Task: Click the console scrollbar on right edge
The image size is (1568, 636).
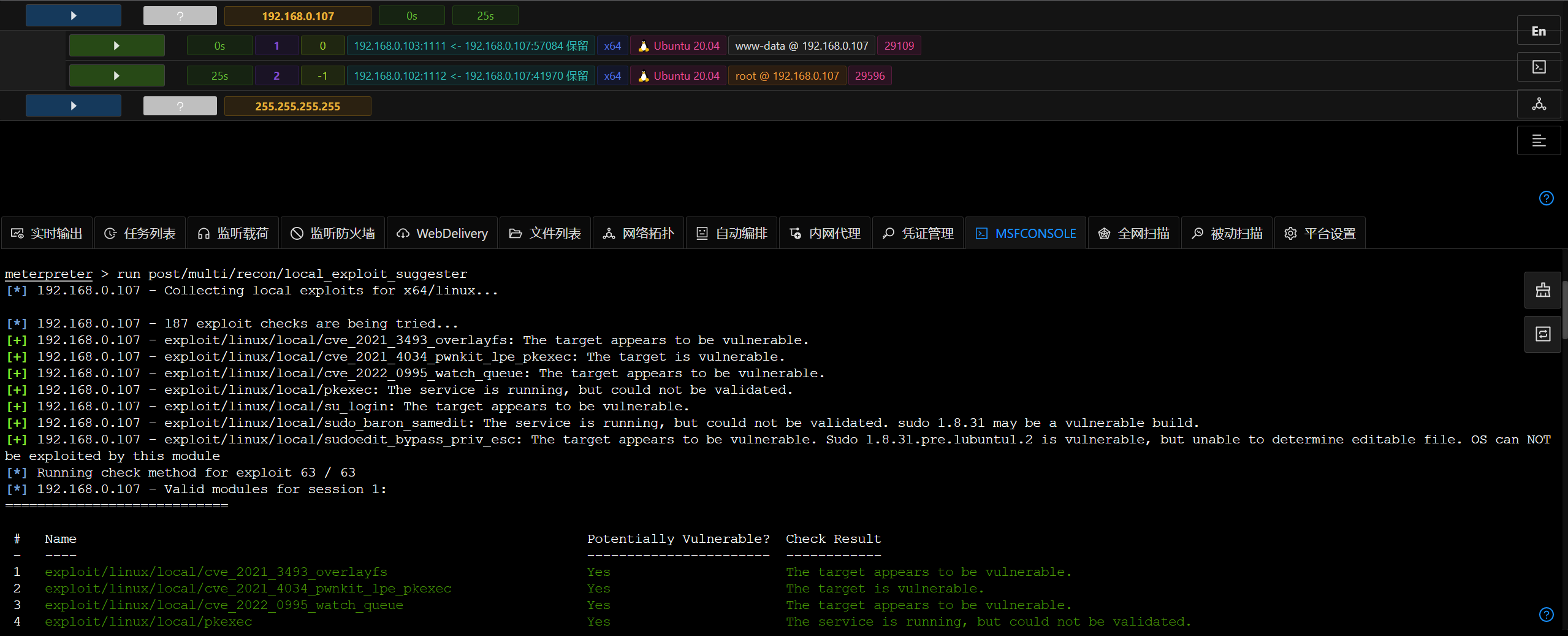Action: pyautogui.click(x=1564, y=310)
